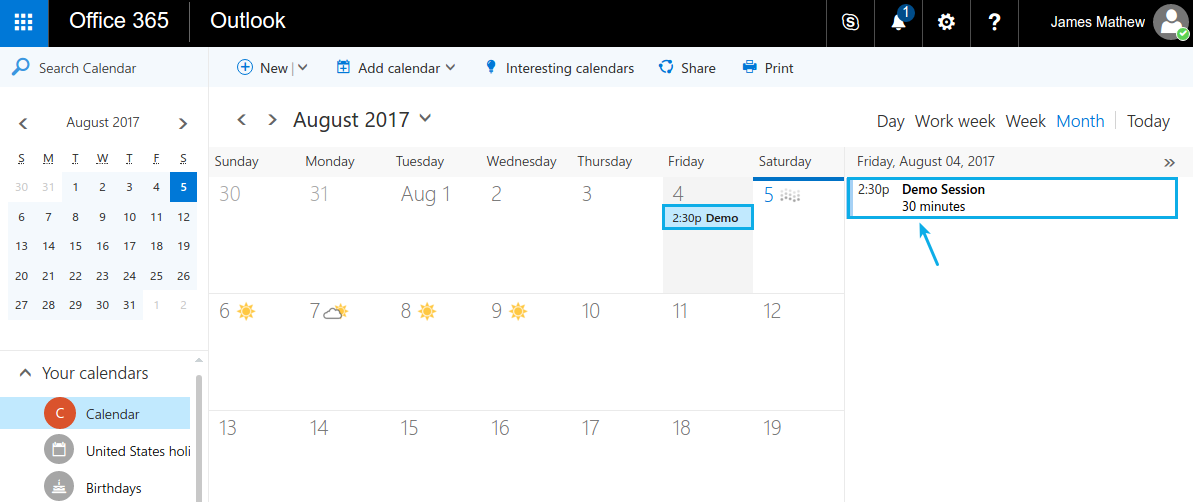The image size is (1193, 502).
Task: Jump to Today
Action: [x=1148, y=121]
